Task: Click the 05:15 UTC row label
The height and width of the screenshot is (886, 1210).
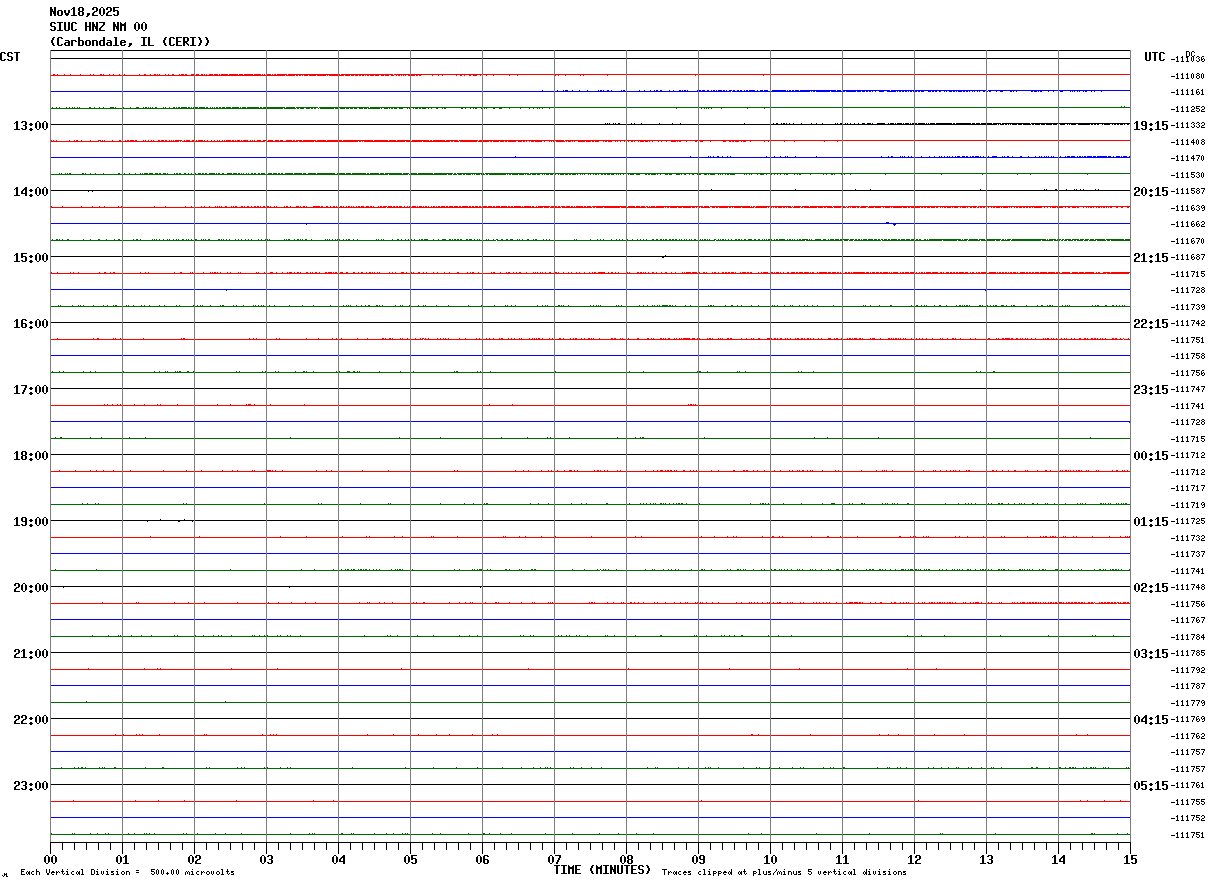Action: click(x=1150, y=786)
